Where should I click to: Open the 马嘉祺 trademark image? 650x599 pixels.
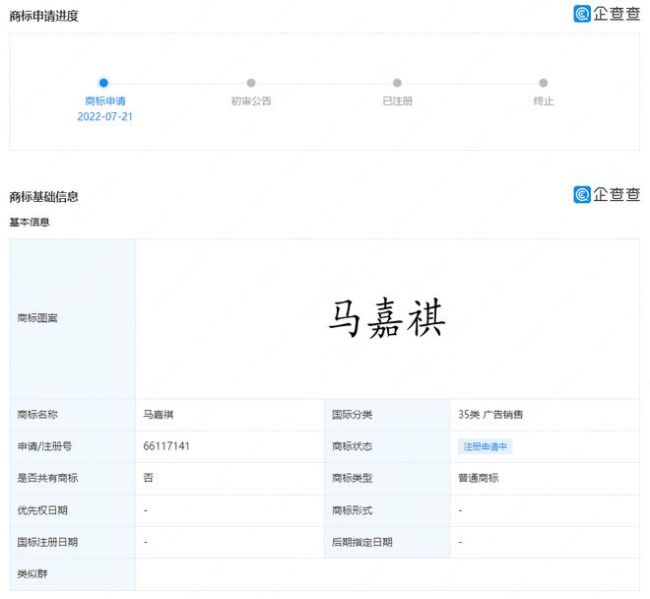click(387, 319)
